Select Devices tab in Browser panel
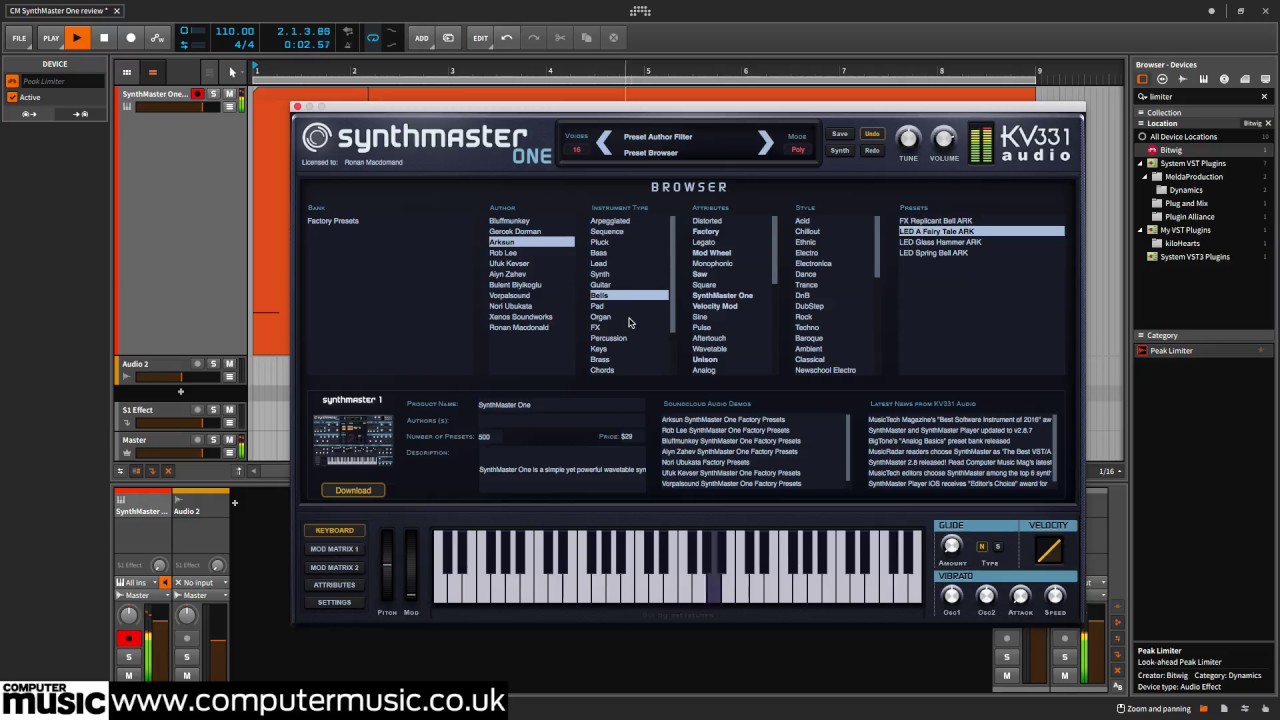 pyautogui.click(x=1142, y=79)
